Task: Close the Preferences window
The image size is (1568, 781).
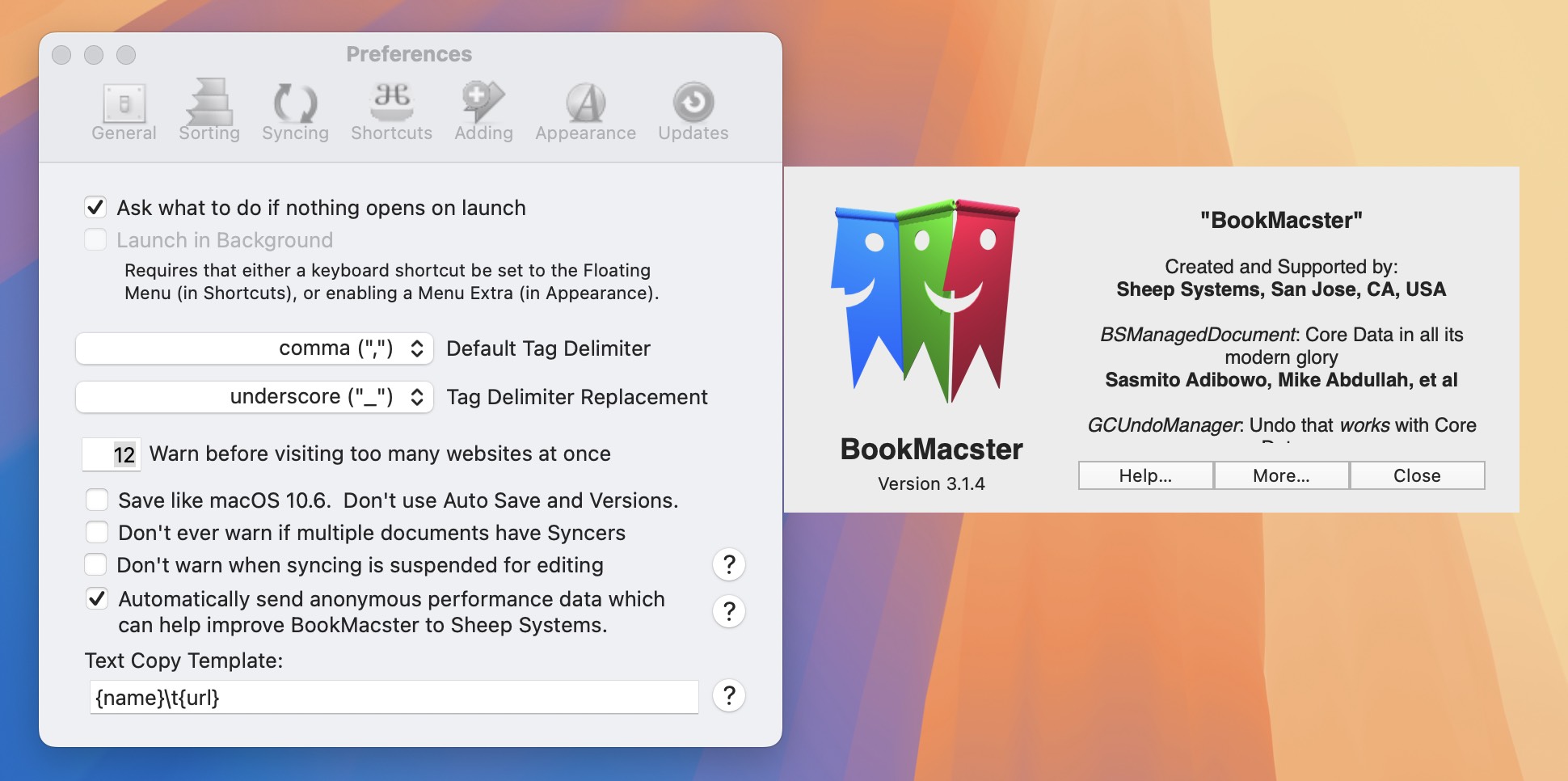Action: pos(61,55)
